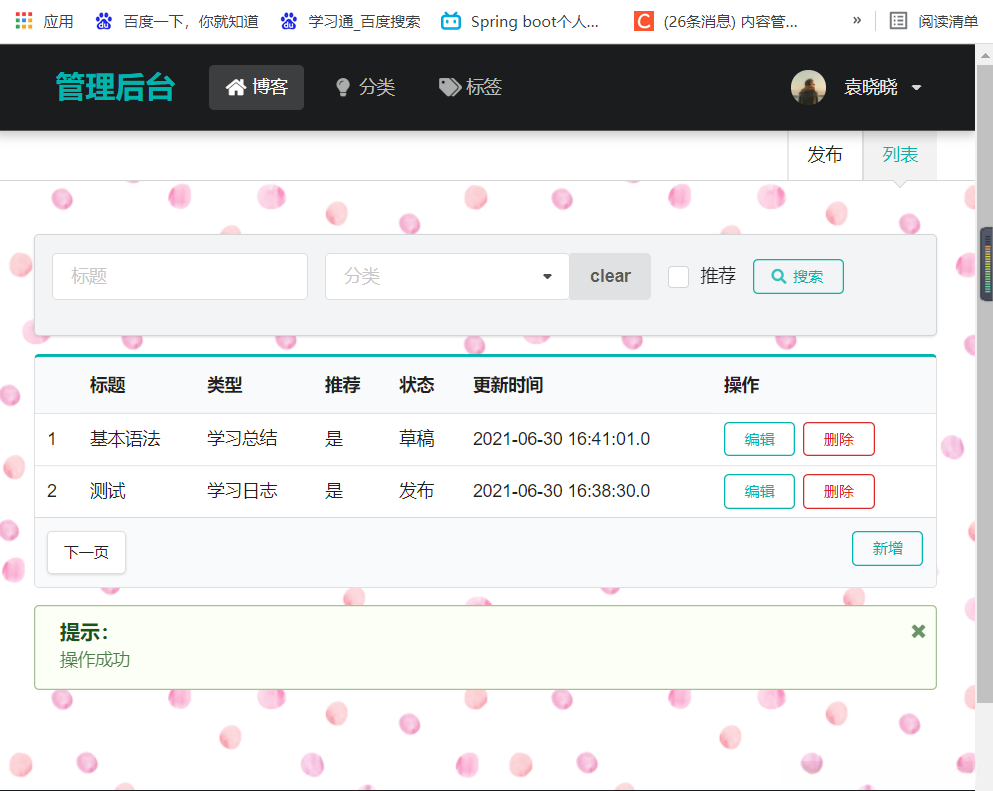
Task: Open the 学习通_百度搜索 bookmark
Action: point(350,22)
